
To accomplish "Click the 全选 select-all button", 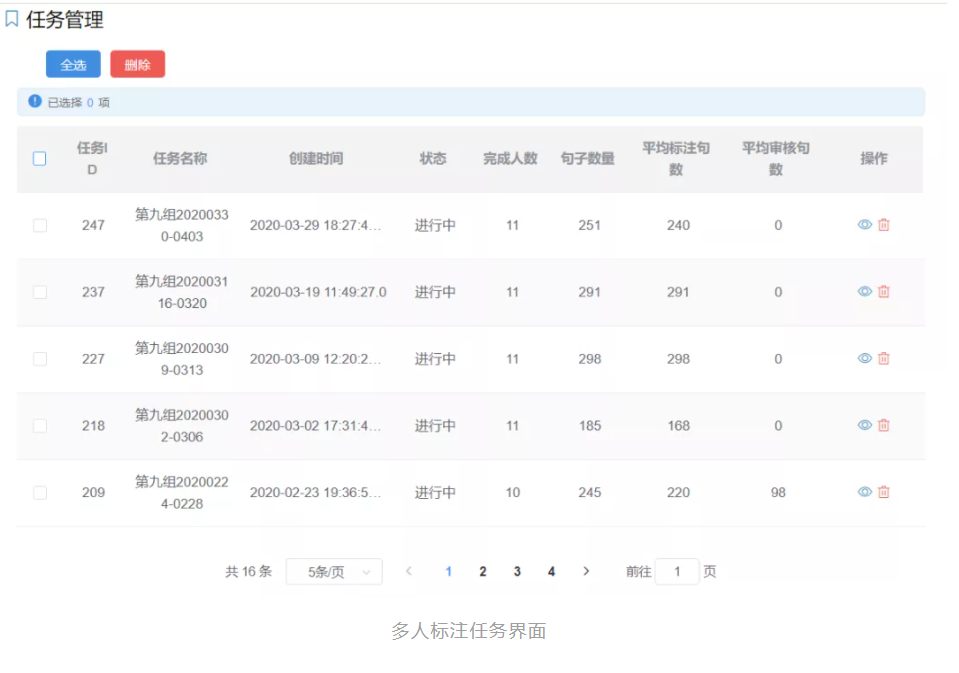I will [x=71, y=63].
